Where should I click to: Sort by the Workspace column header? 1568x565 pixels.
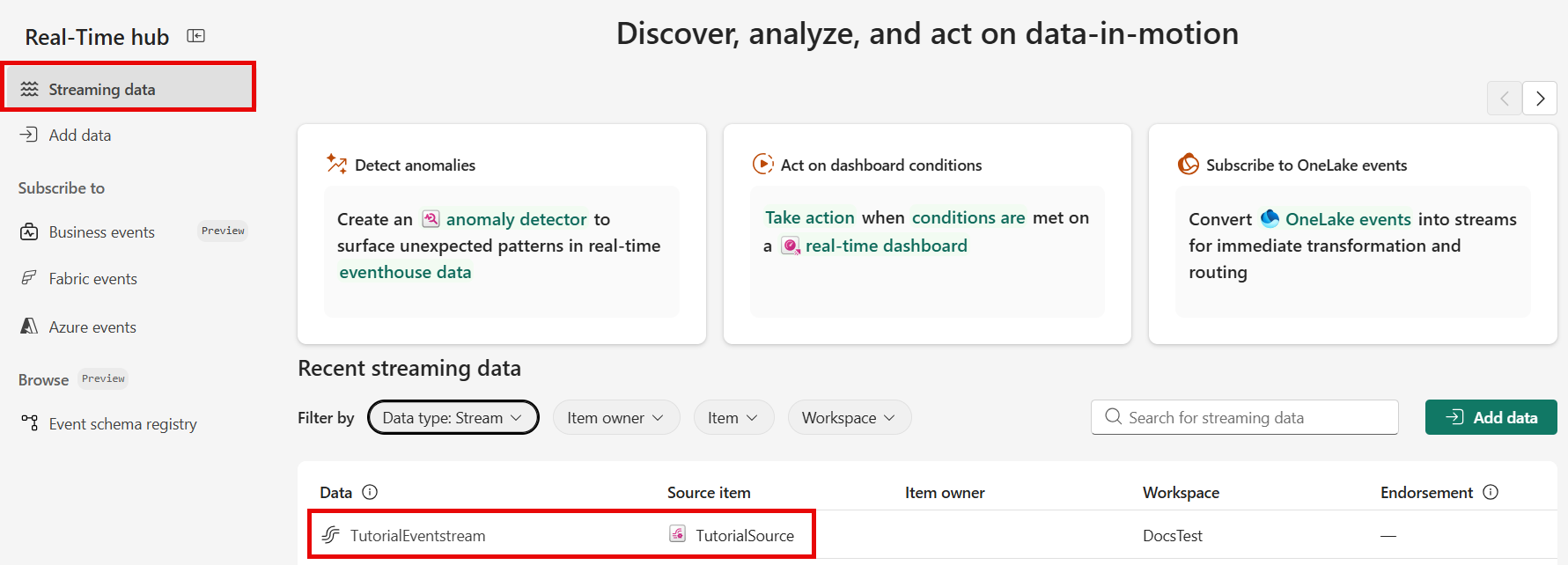pyautogui.click(x=1181, y=493)
